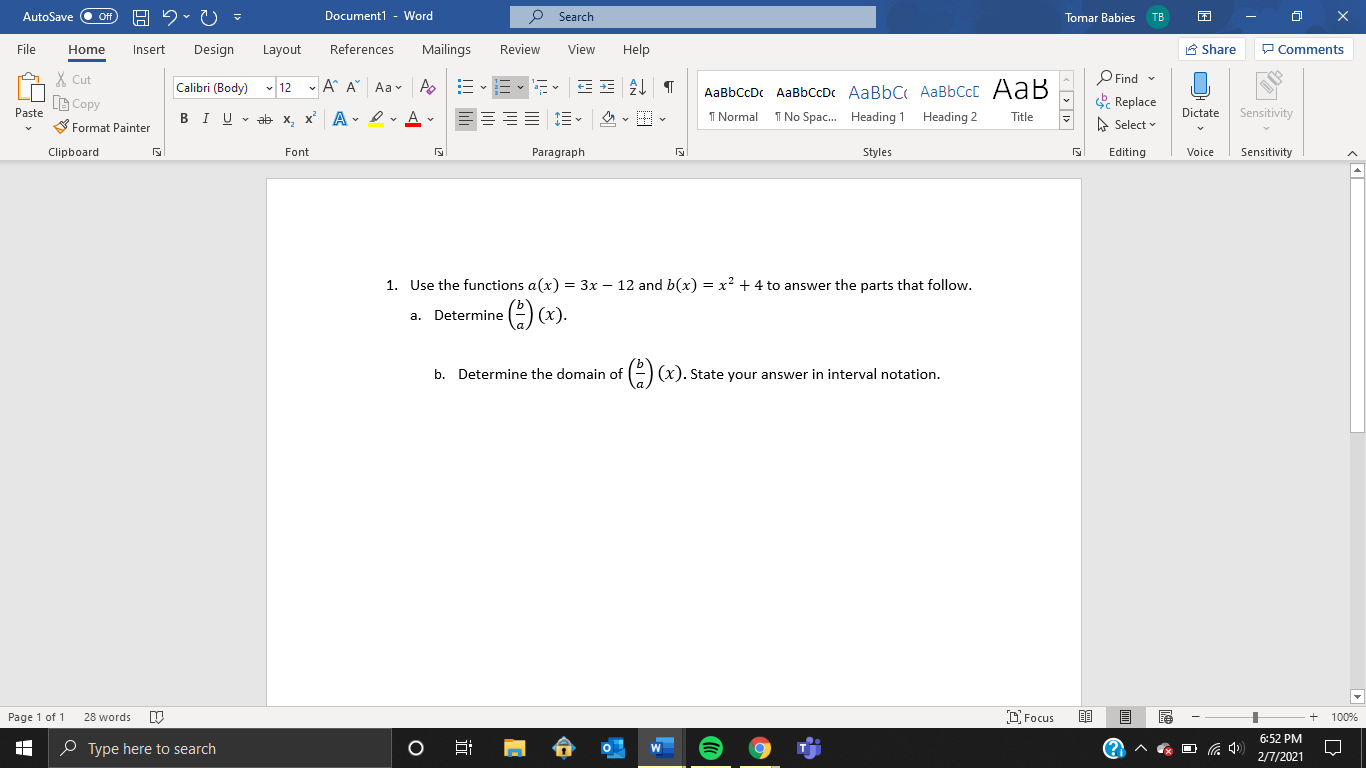1366x768 pixels.
Task: Click Decrease Indent icon
Action: pos(583,88)
